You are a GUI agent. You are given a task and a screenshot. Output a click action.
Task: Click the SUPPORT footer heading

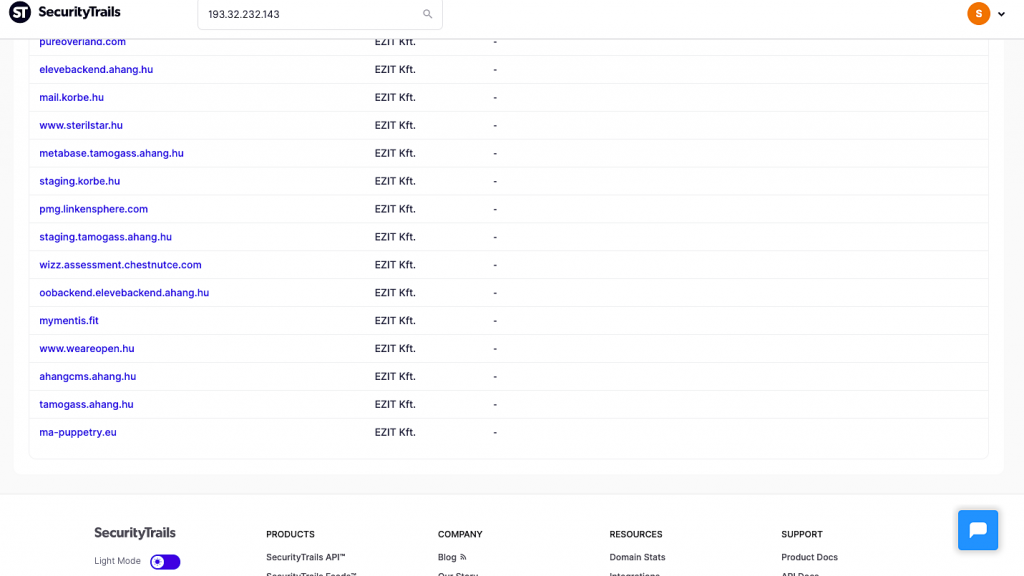pyautogui.click(x=801, y=534)
